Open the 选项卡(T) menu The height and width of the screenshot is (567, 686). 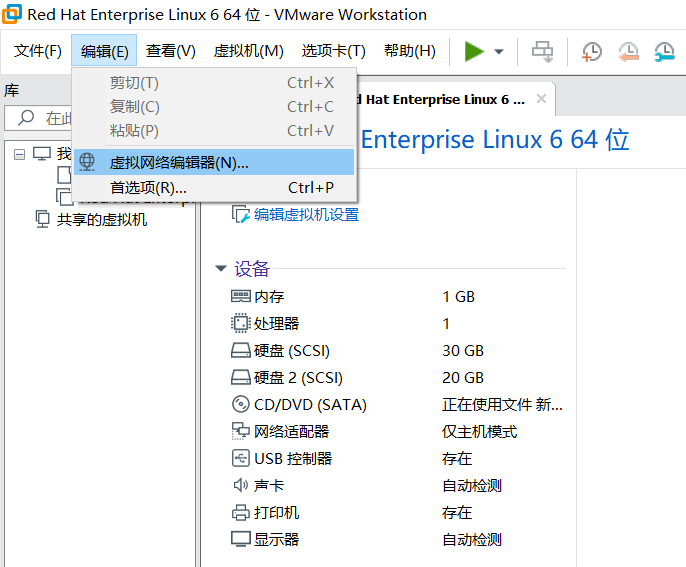pyautogui.click(x=333, y=51)
